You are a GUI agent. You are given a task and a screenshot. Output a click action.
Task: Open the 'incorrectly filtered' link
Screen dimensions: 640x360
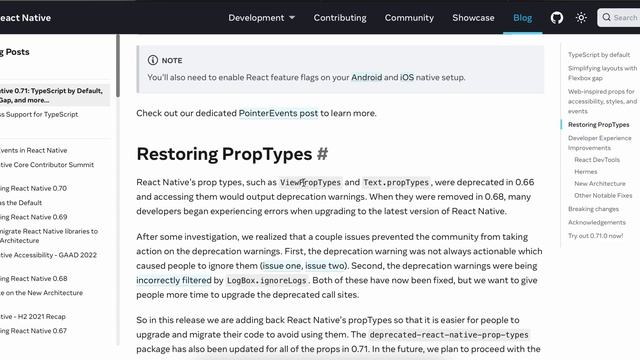[x=174, y=280]
